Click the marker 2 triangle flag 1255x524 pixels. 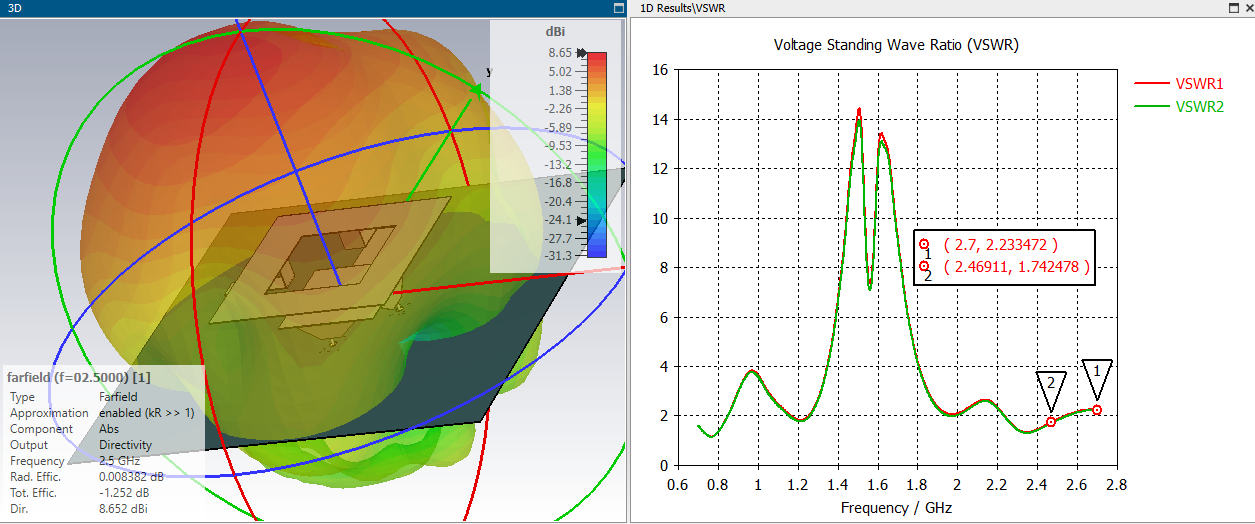tap(1051, 383)
